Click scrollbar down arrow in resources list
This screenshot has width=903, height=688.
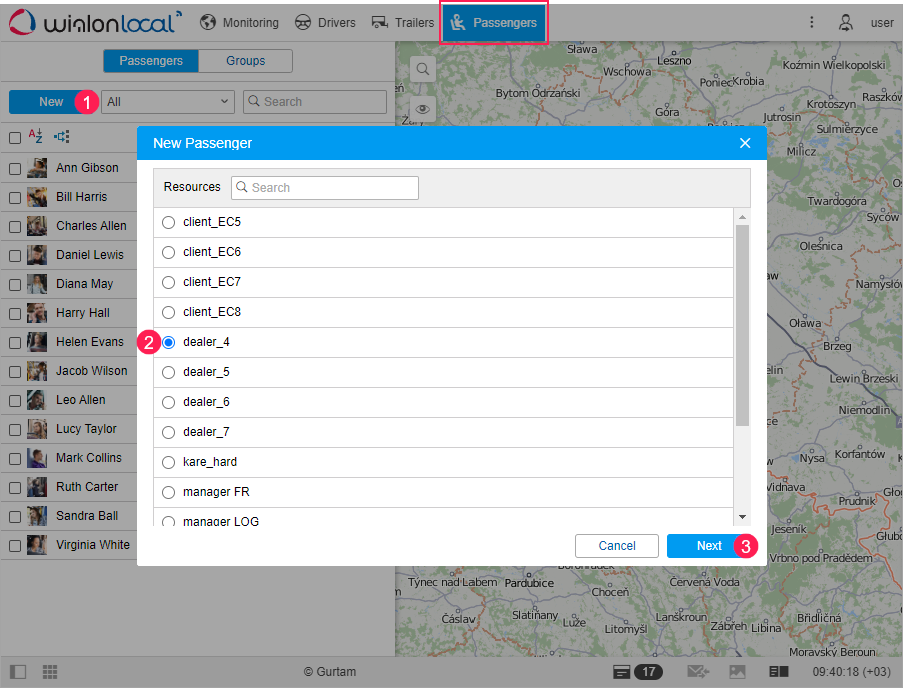742,516
